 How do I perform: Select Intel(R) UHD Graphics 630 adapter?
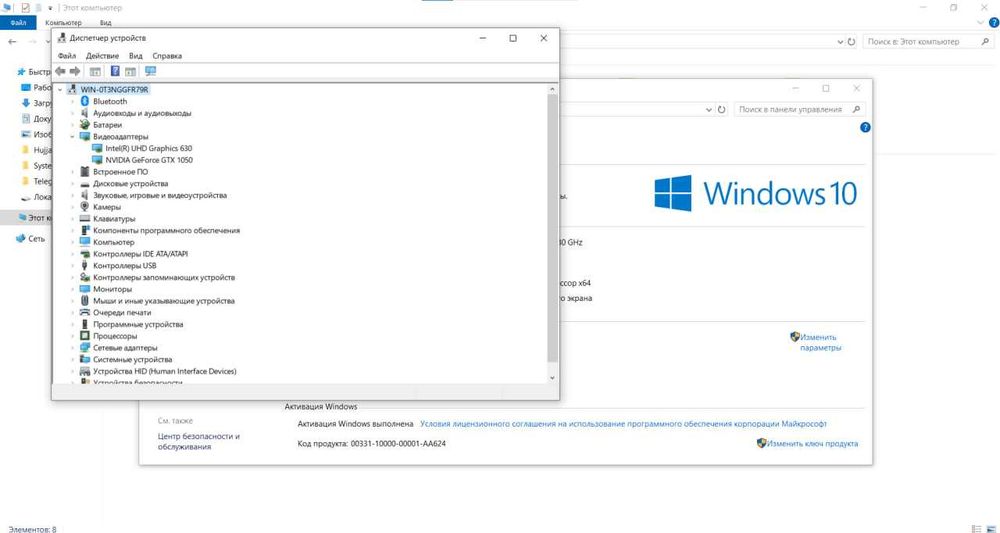149,148
